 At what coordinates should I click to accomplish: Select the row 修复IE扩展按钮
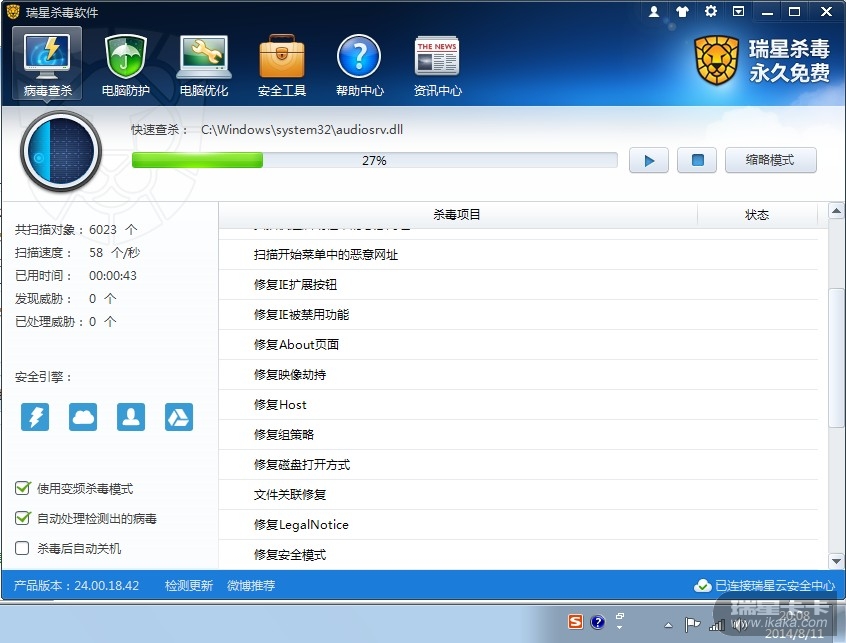click(518, 285)
